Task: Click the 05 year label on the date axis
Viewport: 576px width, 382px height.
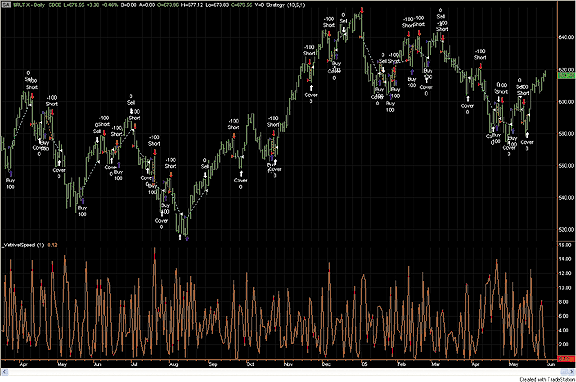Action: pyautogui.click(x=364, y=364)
